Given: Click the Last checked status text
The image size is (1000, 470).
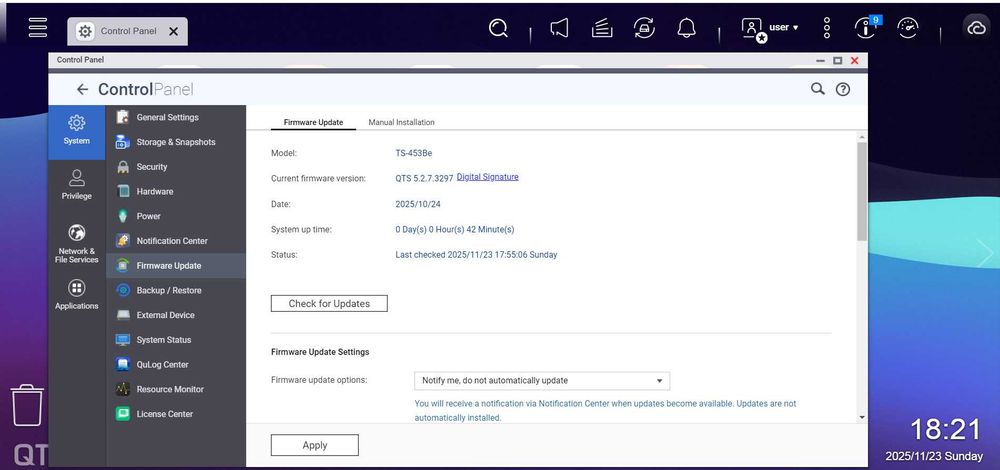Looking at the screenshot, I should point(476,254).
